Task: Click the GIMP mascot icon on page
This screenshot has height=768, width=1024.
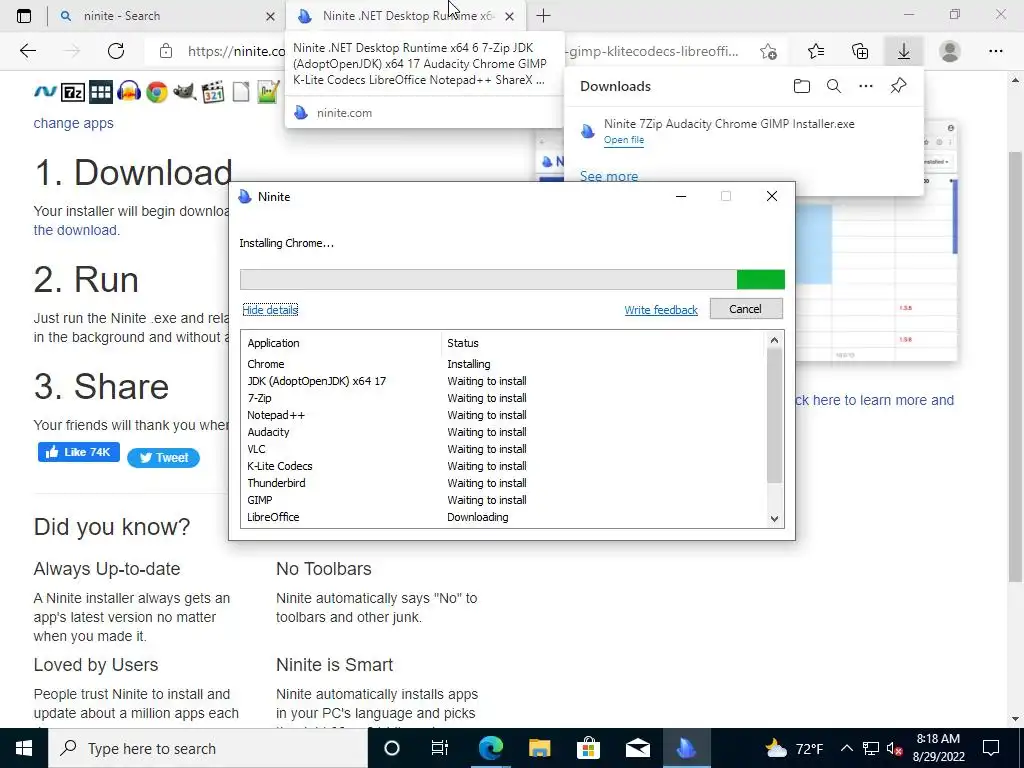Action: click(185, 92)
